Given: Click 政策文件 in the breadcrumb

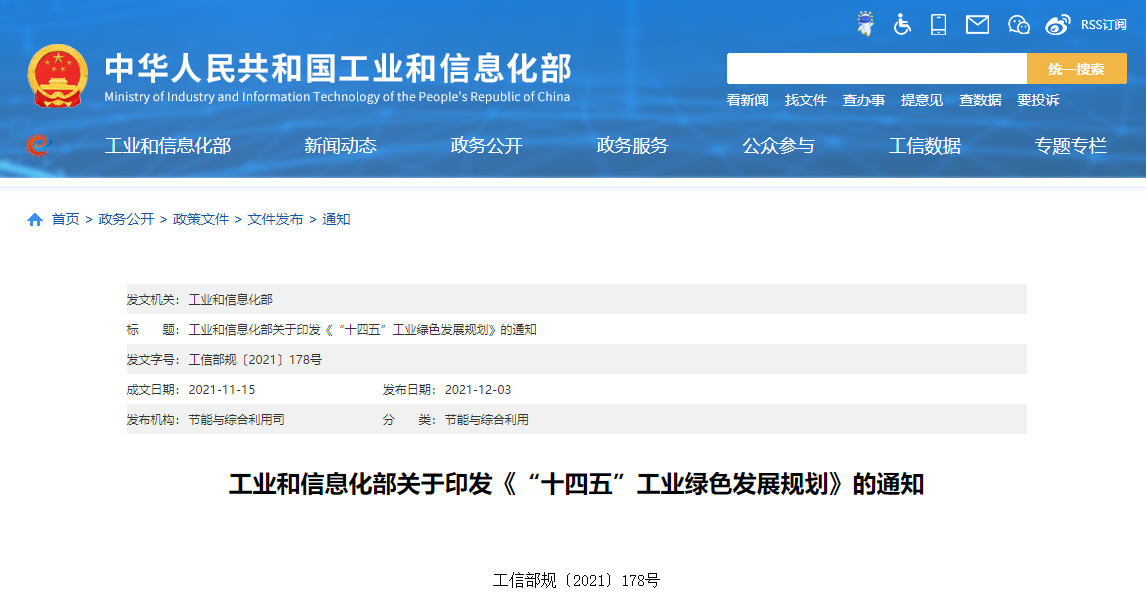Looking at the screenshot, I should (201, 219).
